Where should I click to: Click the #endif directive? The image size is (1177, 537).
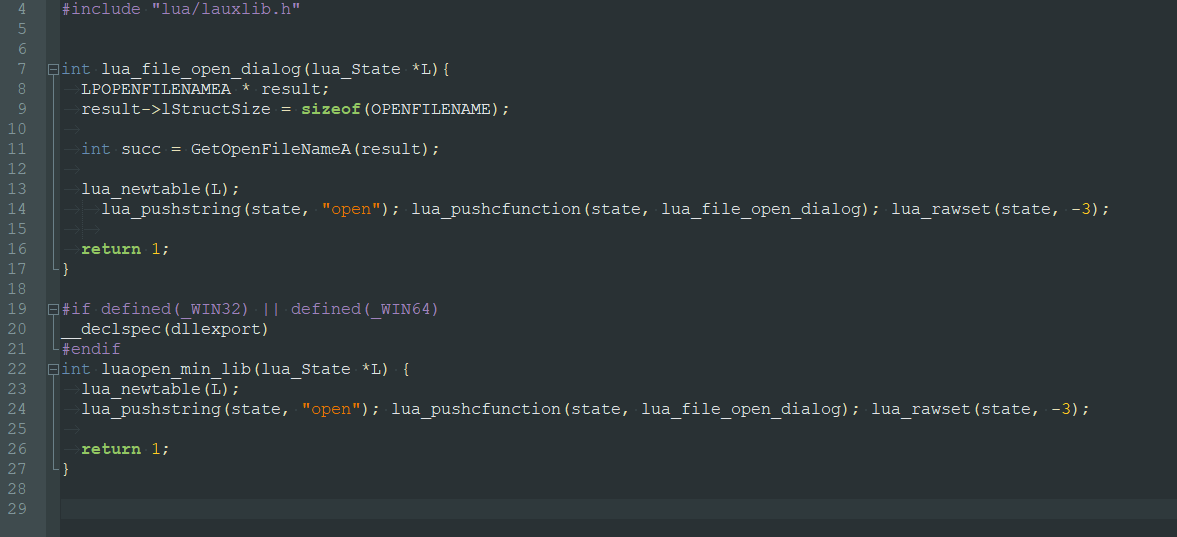tap(92, 348)
